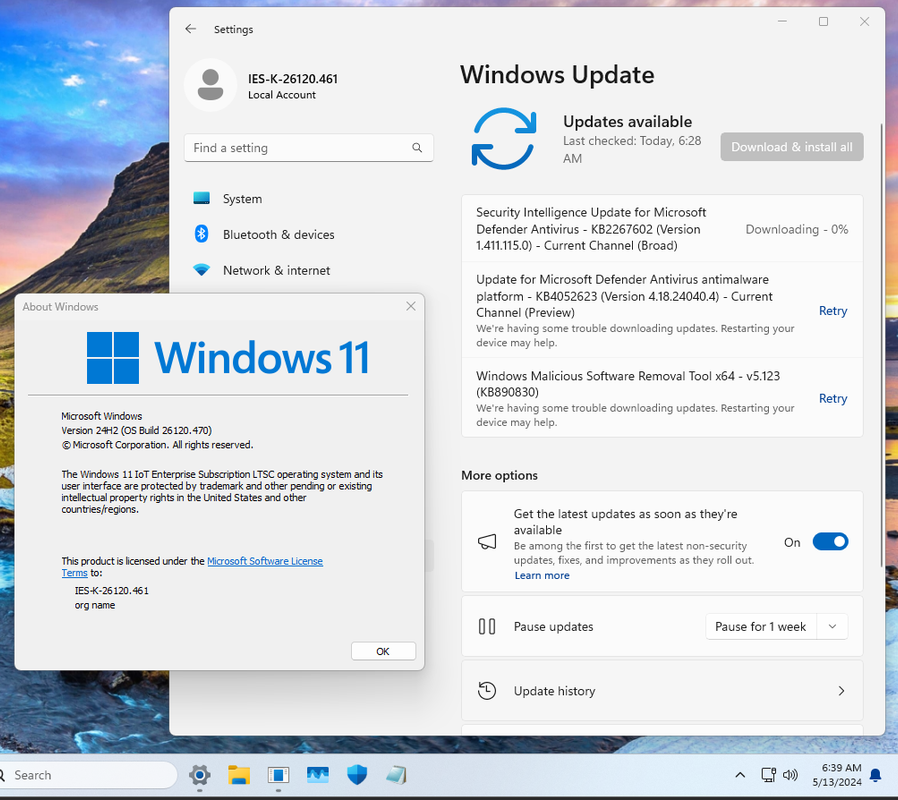Click the Update history clock icon
The image size is (898, 800).
click(487, 691)
